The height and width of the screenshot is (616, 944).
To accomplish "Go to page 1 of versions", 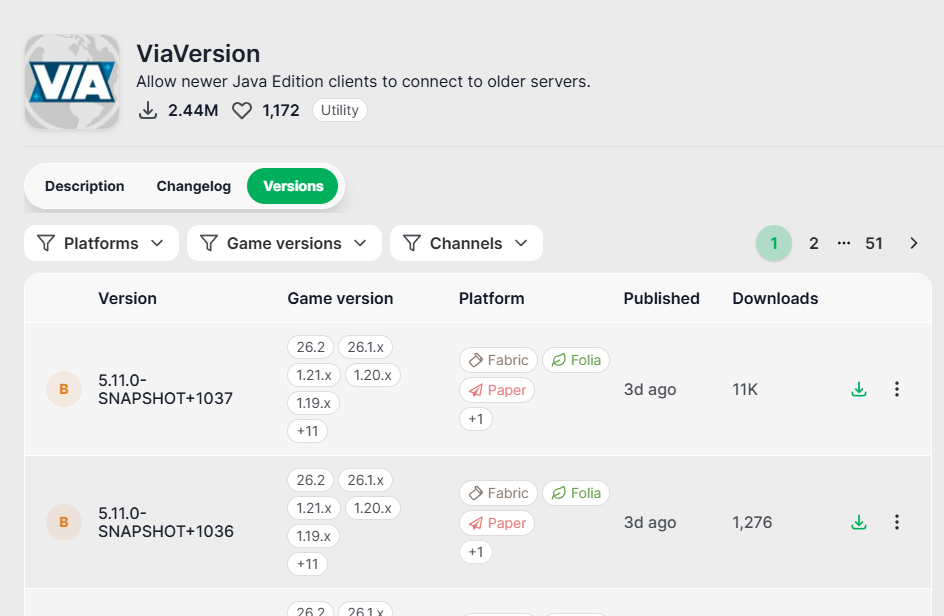I will pos(774,243).
